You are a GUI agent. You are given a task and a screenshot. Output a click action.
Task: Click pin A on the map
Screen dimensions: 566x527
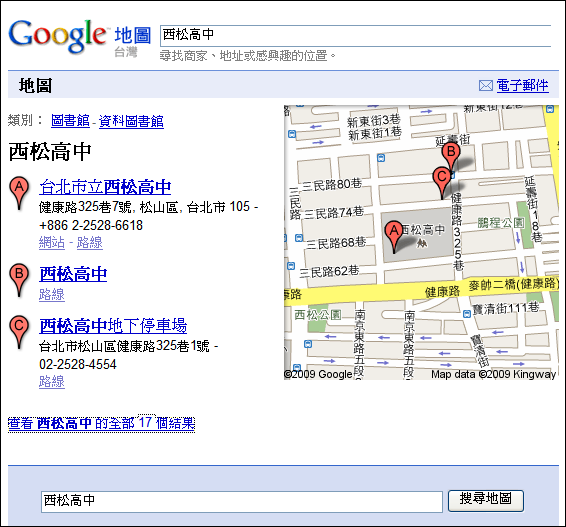(x=394, y=236)
